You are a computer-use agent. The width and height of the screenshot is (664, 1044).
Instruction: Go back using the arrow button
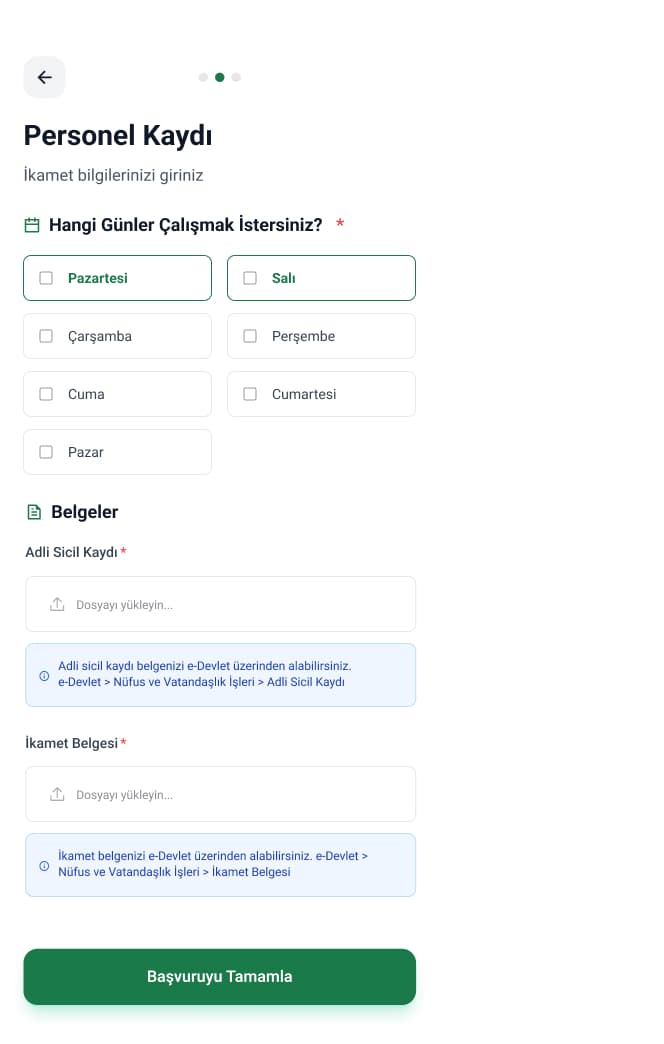(x=45, y=77)
